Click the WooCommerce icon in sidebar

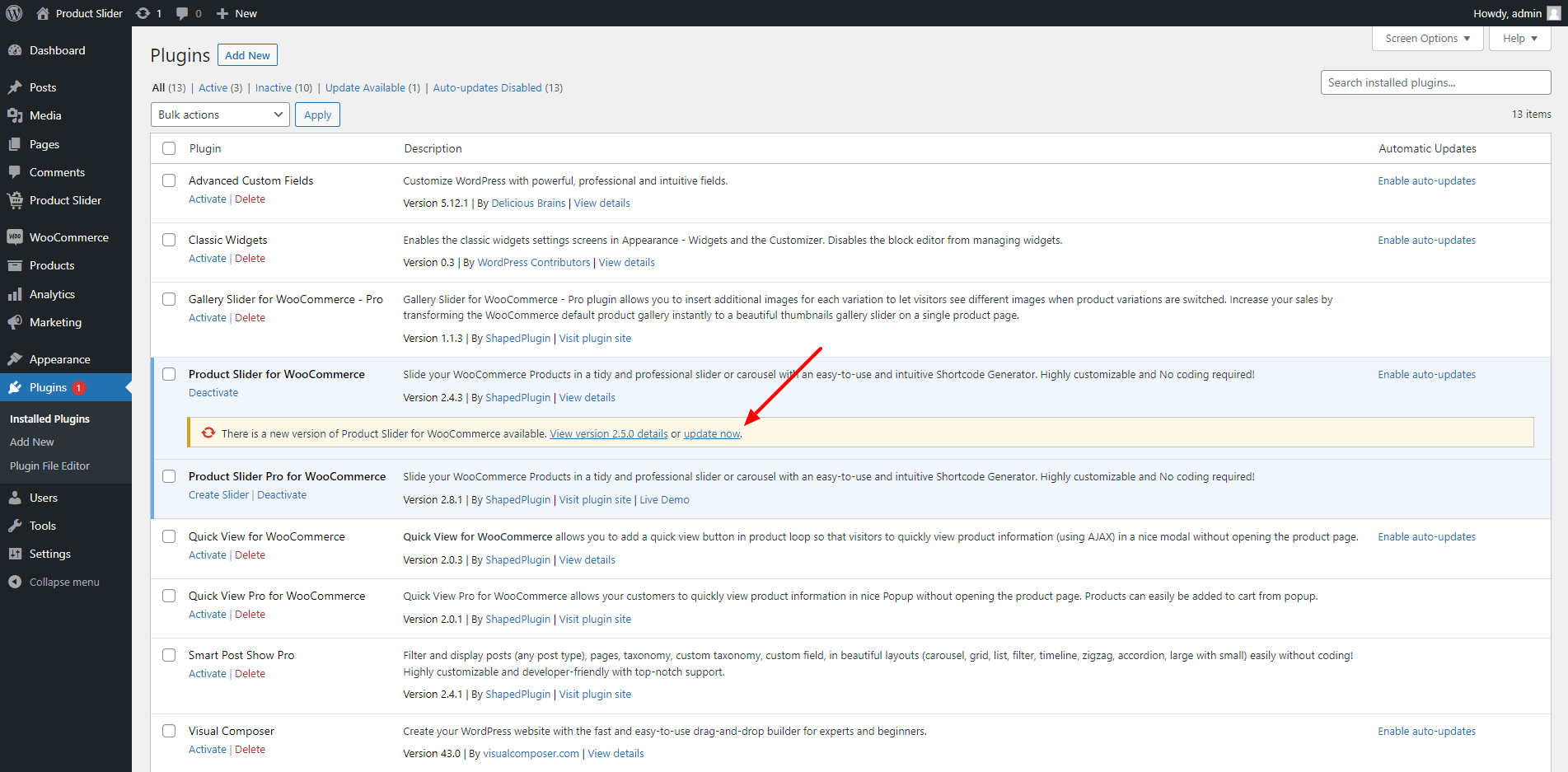pyautogui.click(x=15, y=237)
